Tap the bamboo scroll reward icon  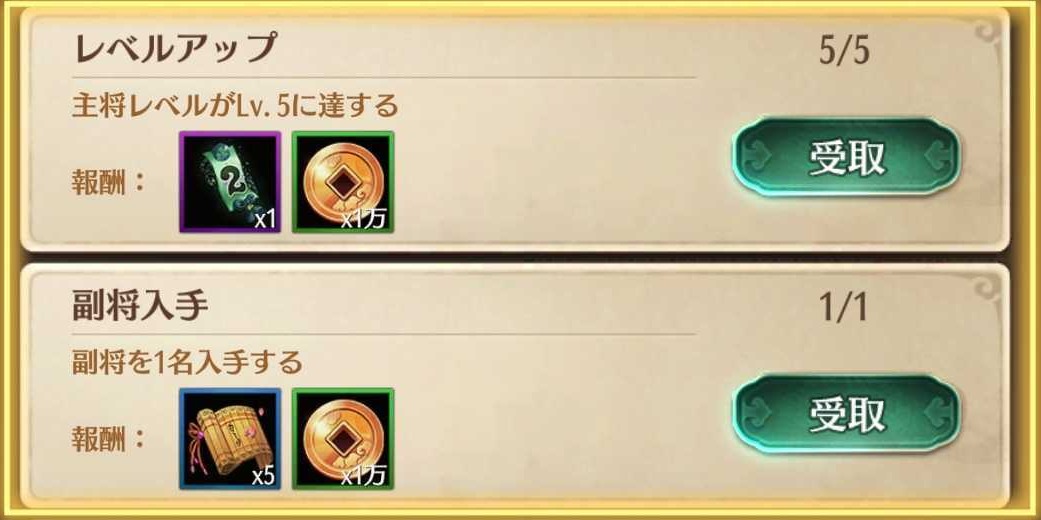[230, 439]
